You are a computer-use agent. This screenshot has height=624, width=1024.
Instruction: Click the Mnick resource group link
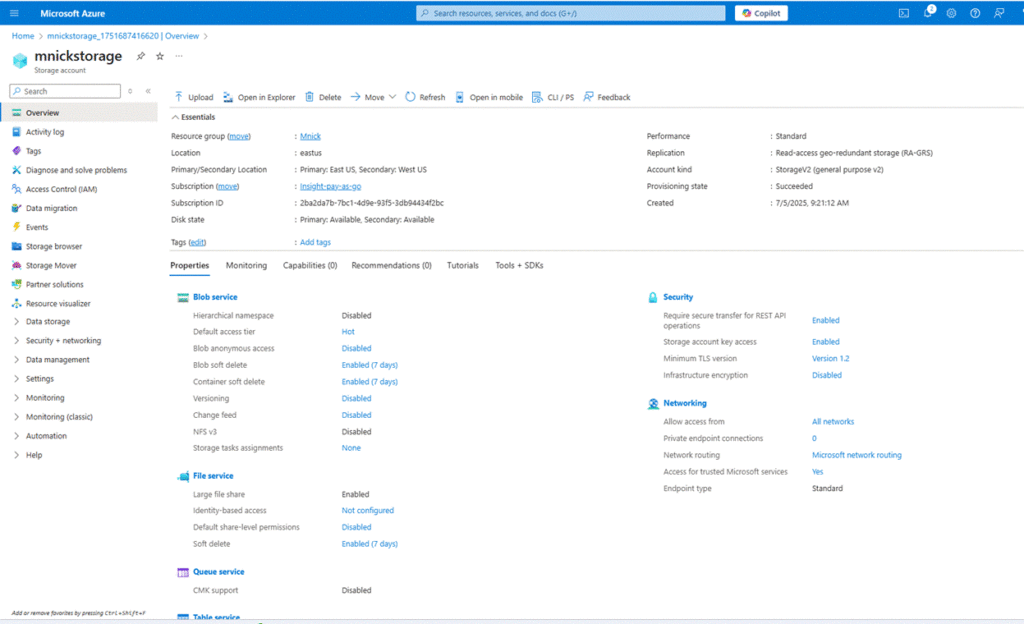[310, 136]
